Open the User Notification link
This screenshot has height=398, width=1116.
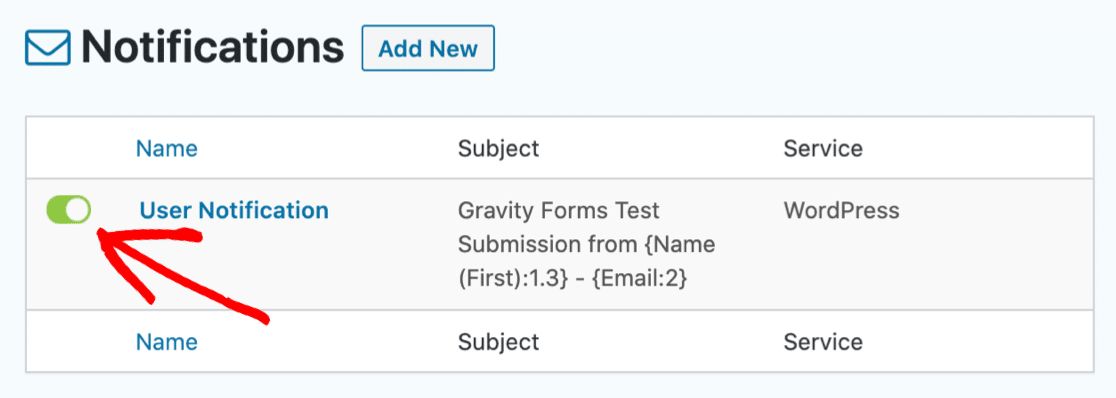pos(234,211)
